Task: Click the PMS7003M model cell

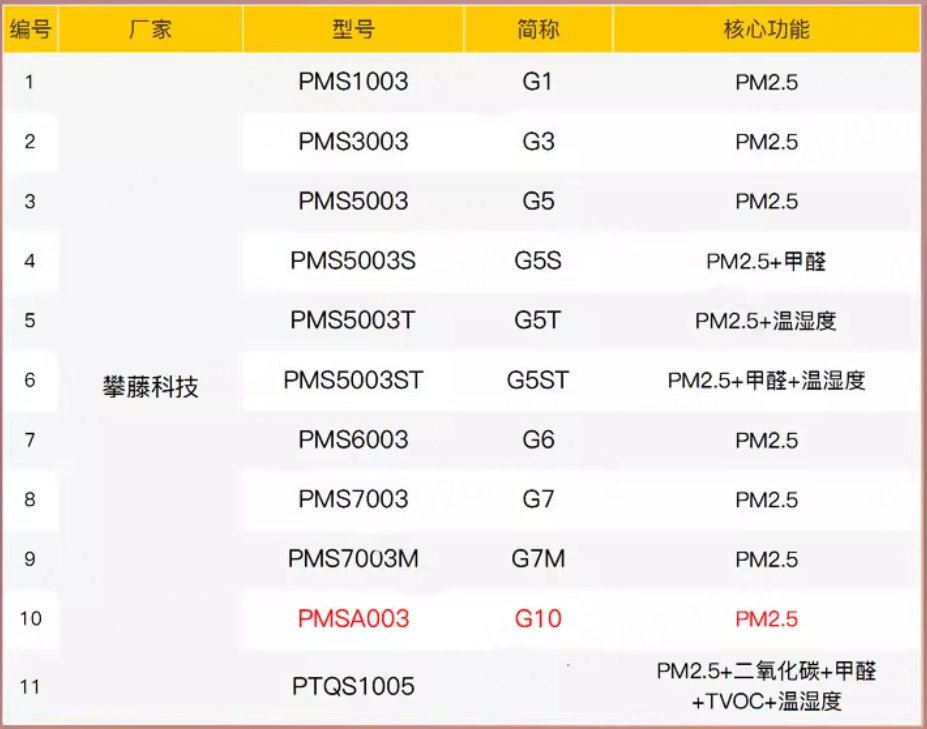Action: pyautogui.click(x=353, y=559)
